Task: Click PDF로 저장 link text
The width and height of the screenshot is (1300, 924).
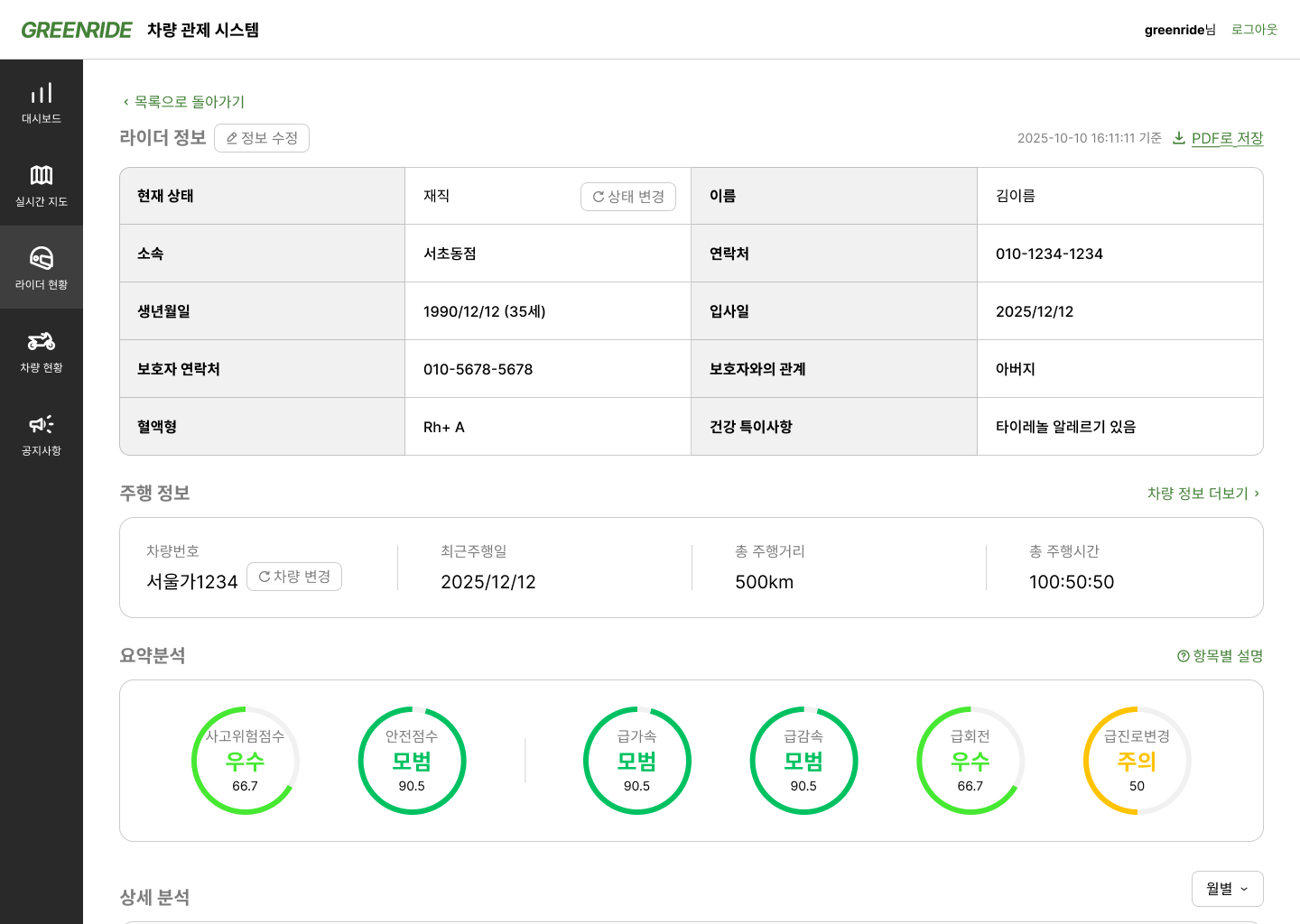Action: (x=1227, y=138)
